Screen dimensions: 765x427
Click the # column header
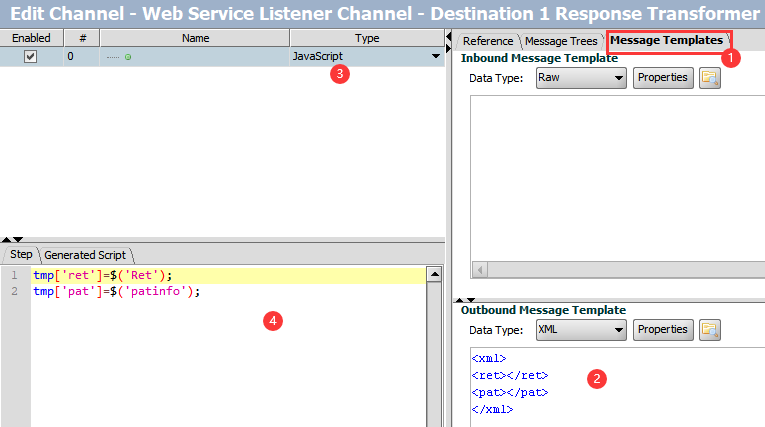(82, 38)
